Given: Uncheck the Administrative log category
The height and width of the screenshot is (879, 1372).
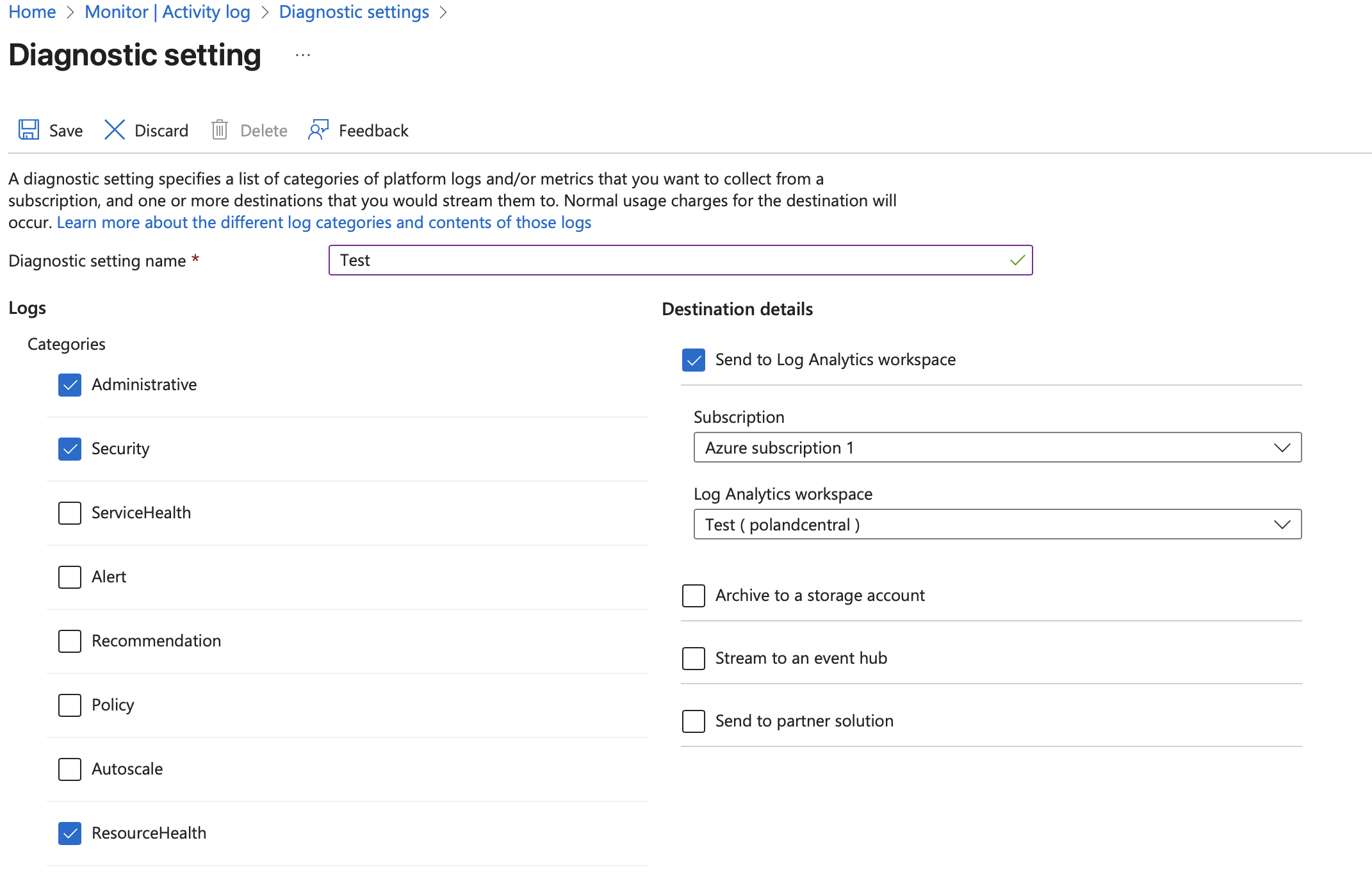Looking at the screenshot, I should tap(70, 385).
